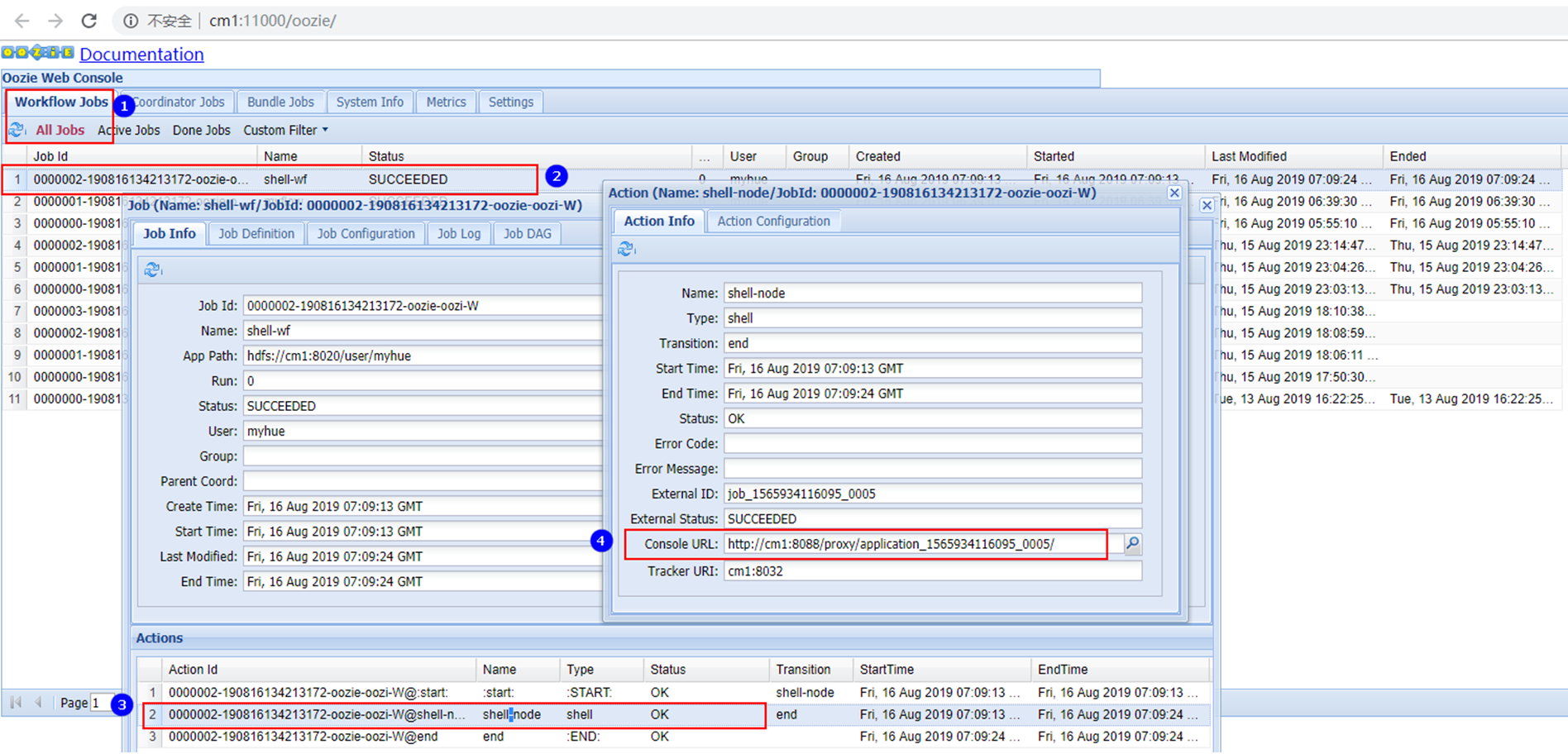Sort jobs by the Created column
The width and height of the screenshot is (1568, 754).
(x=938, y=156)
